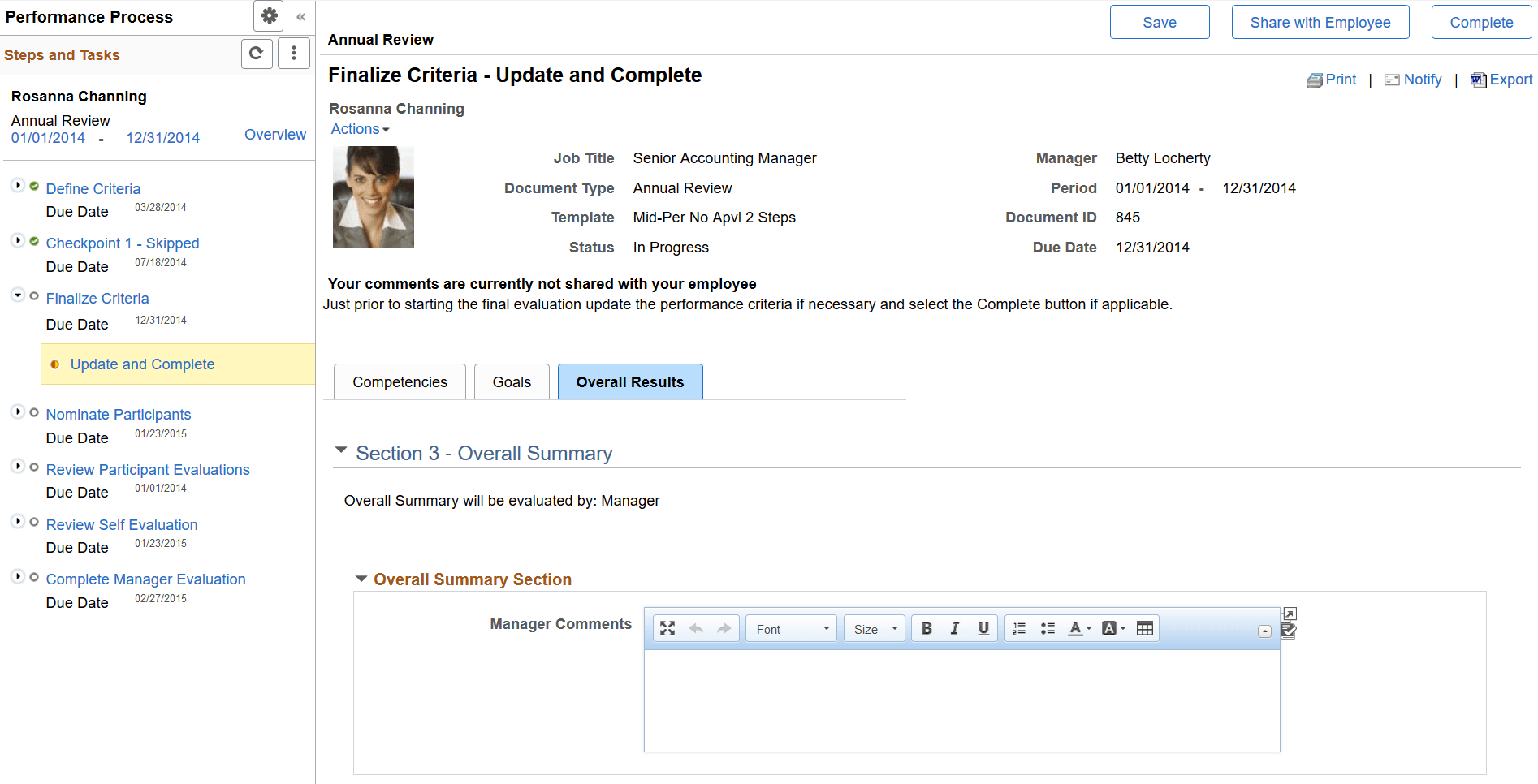Image resolution: width=1538 pixels, height=784 pixels.
Task: Apply bold formatting in Manager Comments
Action: tap(927, 627)
